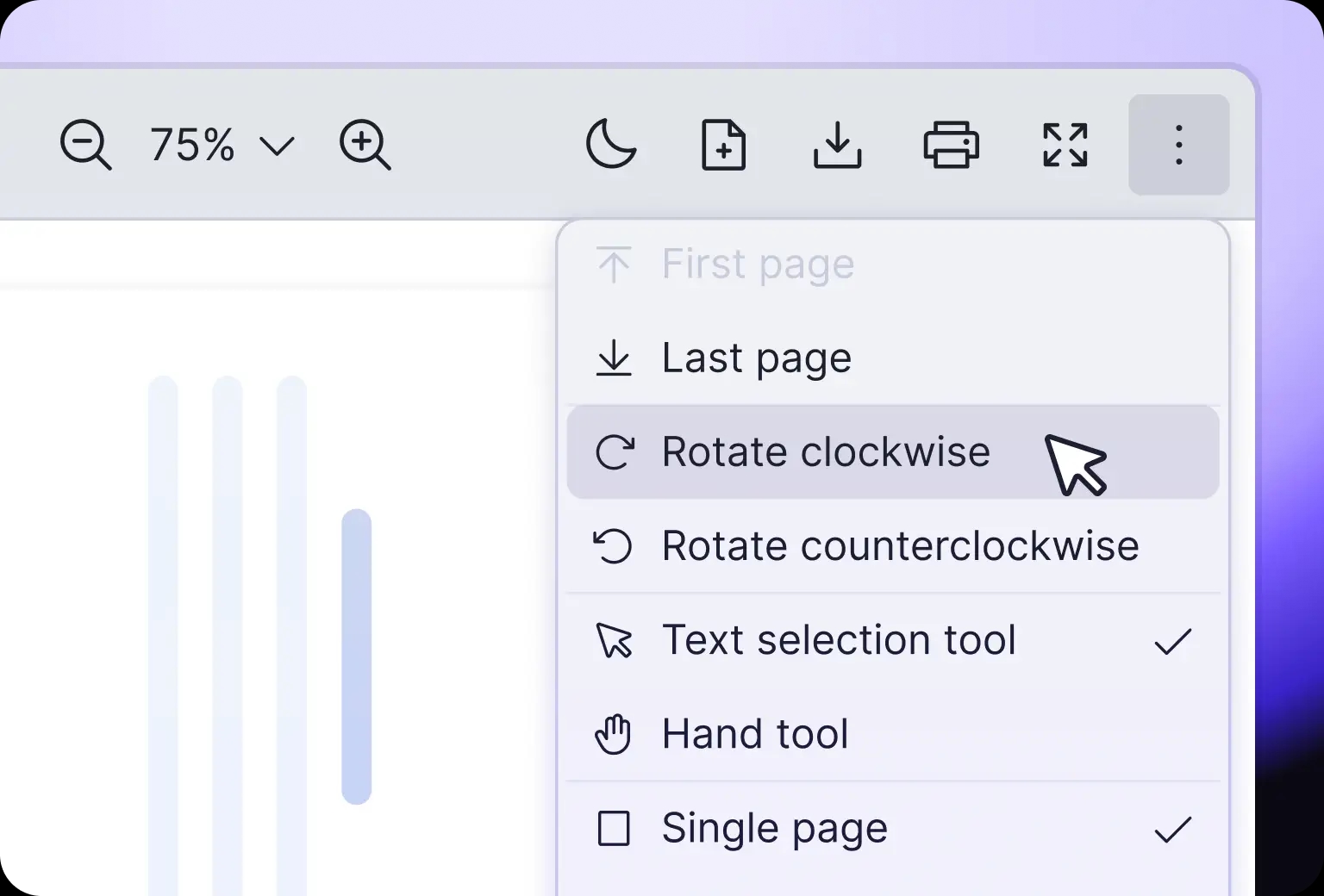Print the document using the printer icon
Image resolution: width=1324 pixels, height=896 pixels.
pos(952,144)
